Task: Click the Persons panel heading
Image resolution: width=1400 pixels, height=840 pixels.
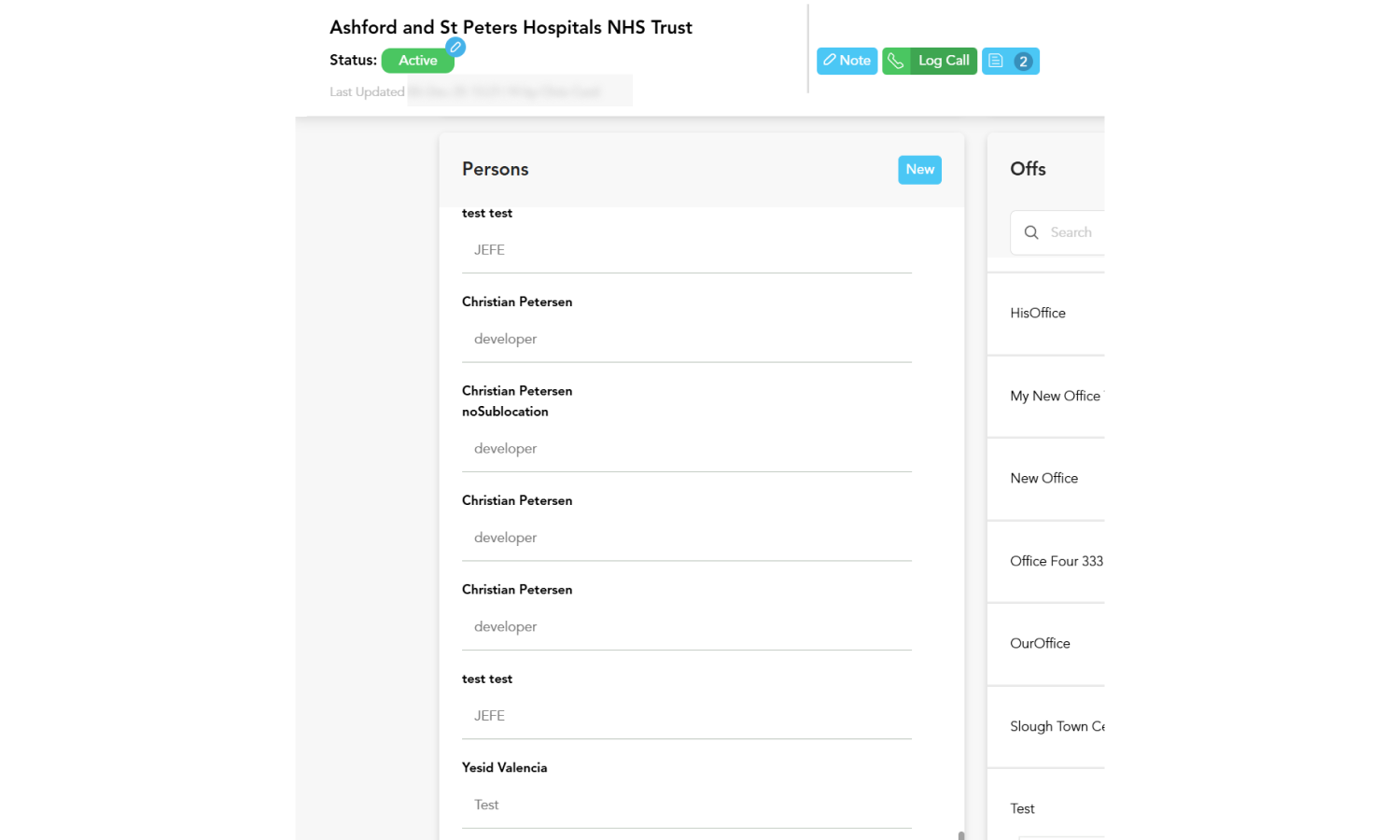Action: pyautogui.click(x=495, y=170)
